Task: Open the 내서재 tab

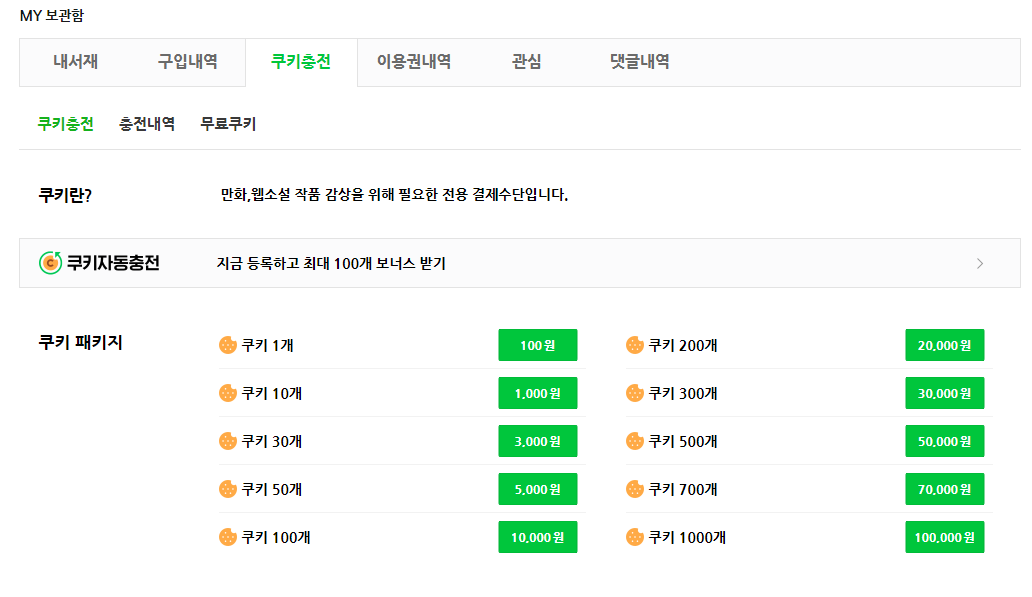Action: (x=75, y=62)
